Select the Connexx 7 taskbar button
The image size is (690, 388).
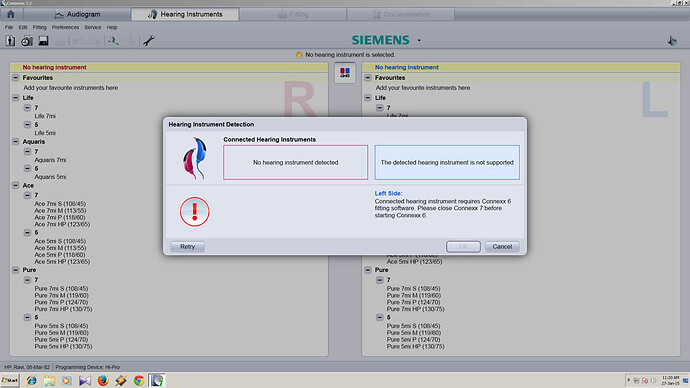[157, 380]
